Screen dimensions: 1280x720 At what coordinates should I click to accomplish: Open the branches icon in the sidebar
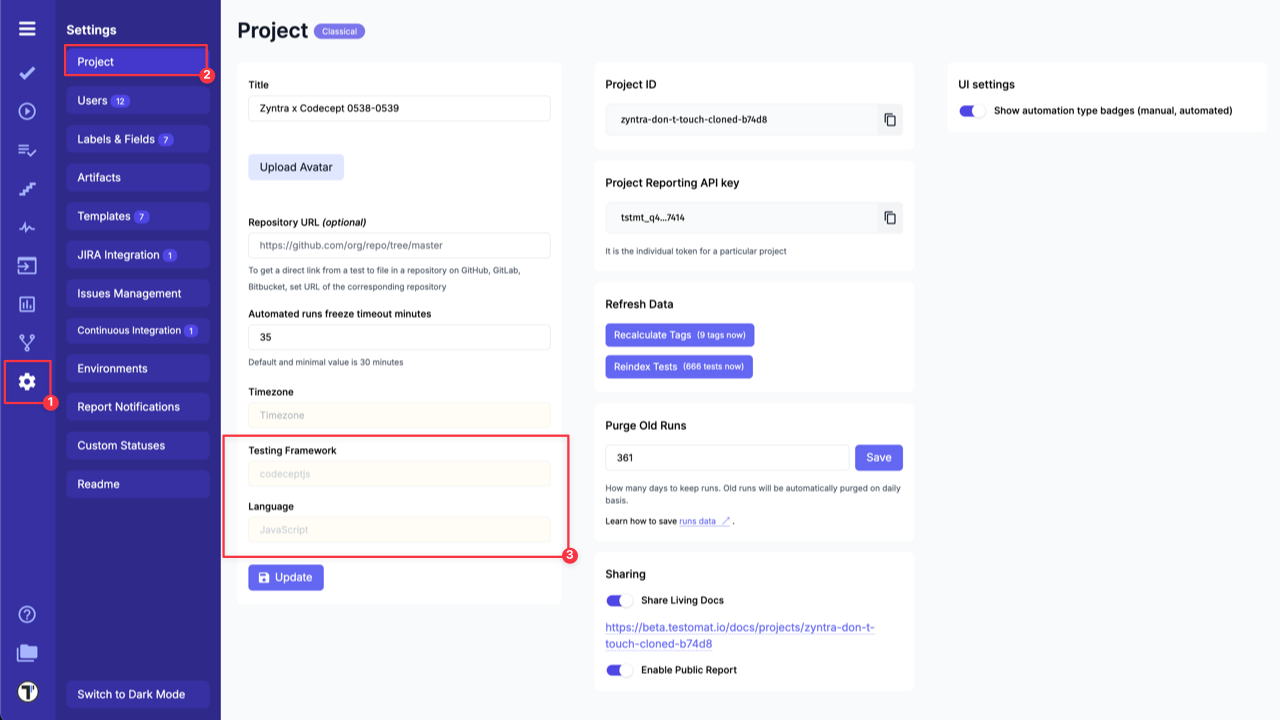coord(27,342)
